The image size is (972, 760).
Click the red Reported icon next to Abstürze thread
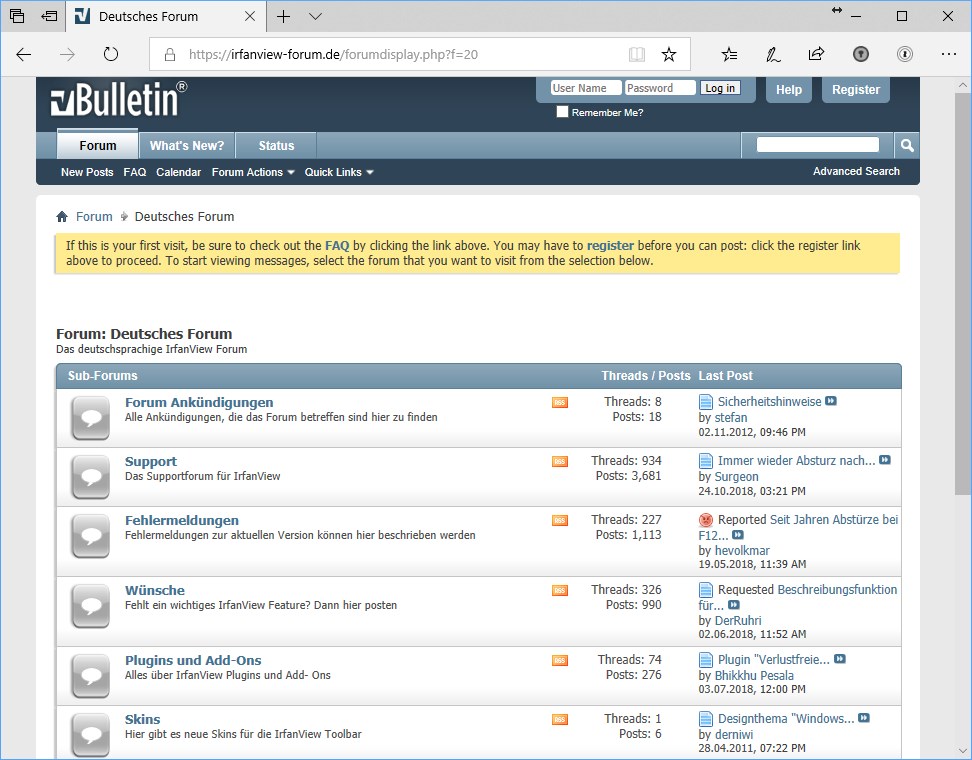tap(705, 519)
